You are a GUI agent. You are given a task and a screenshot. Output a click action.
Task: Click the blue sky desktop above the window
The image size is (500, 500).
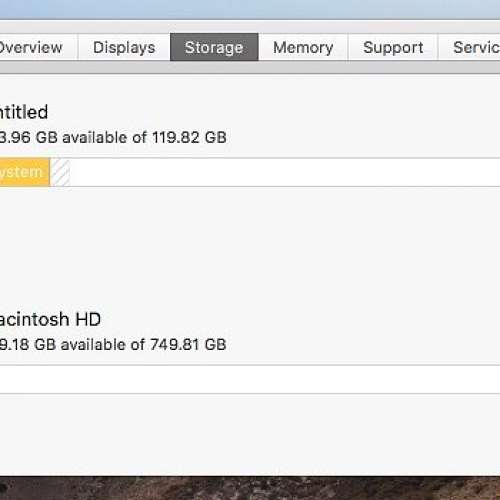pos(250,9)
